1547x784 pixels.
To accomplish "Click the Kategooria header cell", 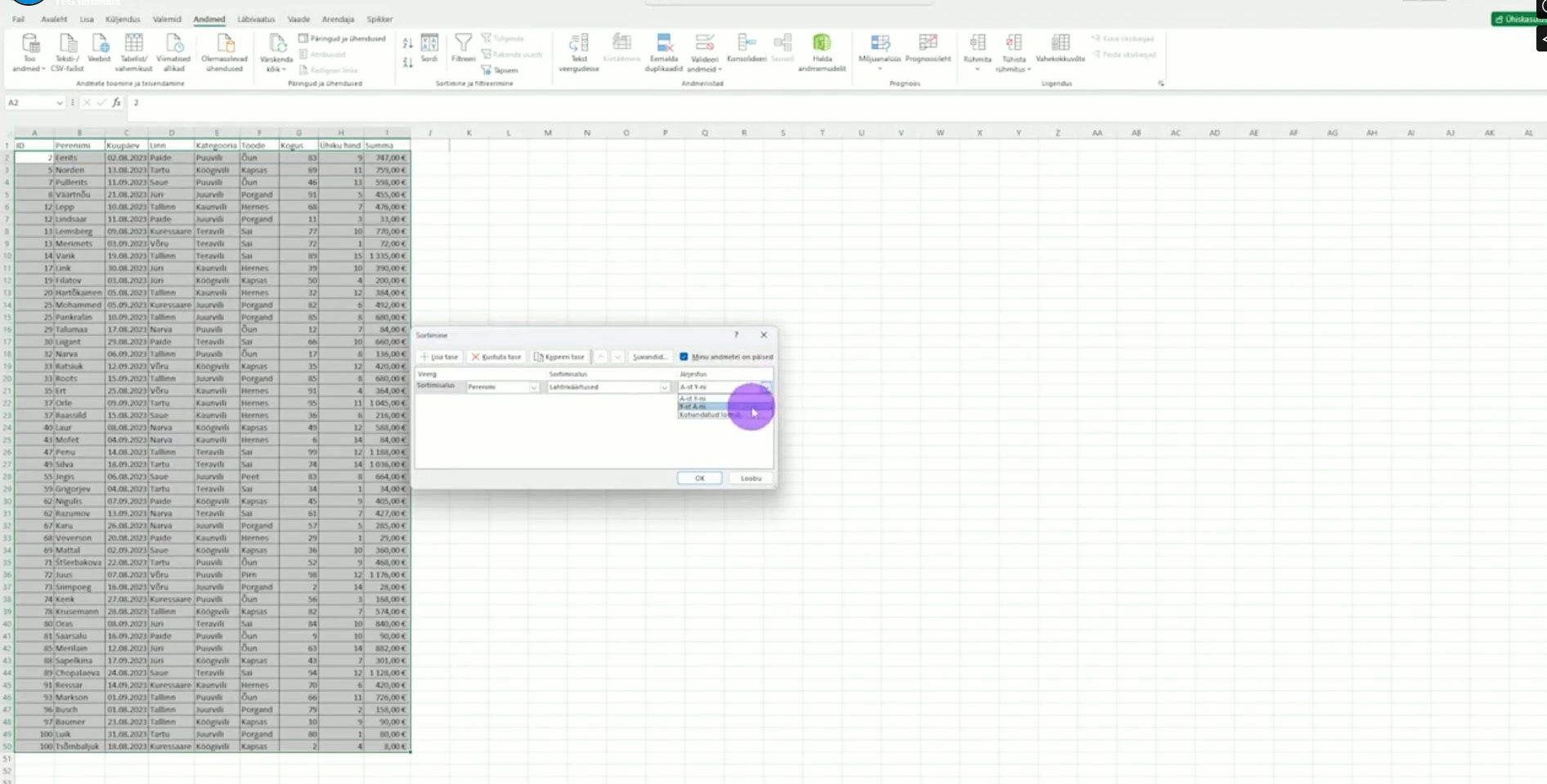I will (x=217, y=146).
